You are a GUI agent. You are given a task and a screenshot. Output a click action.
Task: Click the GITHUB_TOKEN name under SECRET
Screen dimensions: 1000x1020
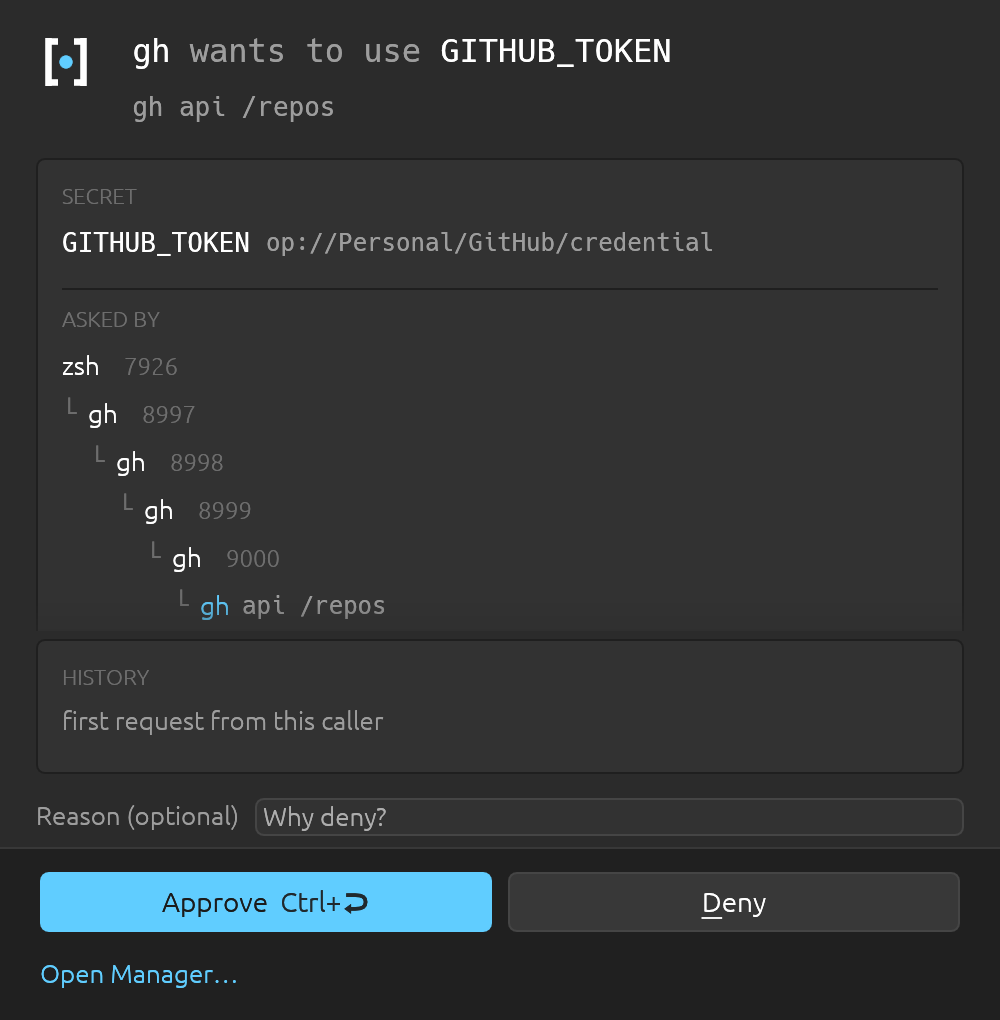coord(155,243)
